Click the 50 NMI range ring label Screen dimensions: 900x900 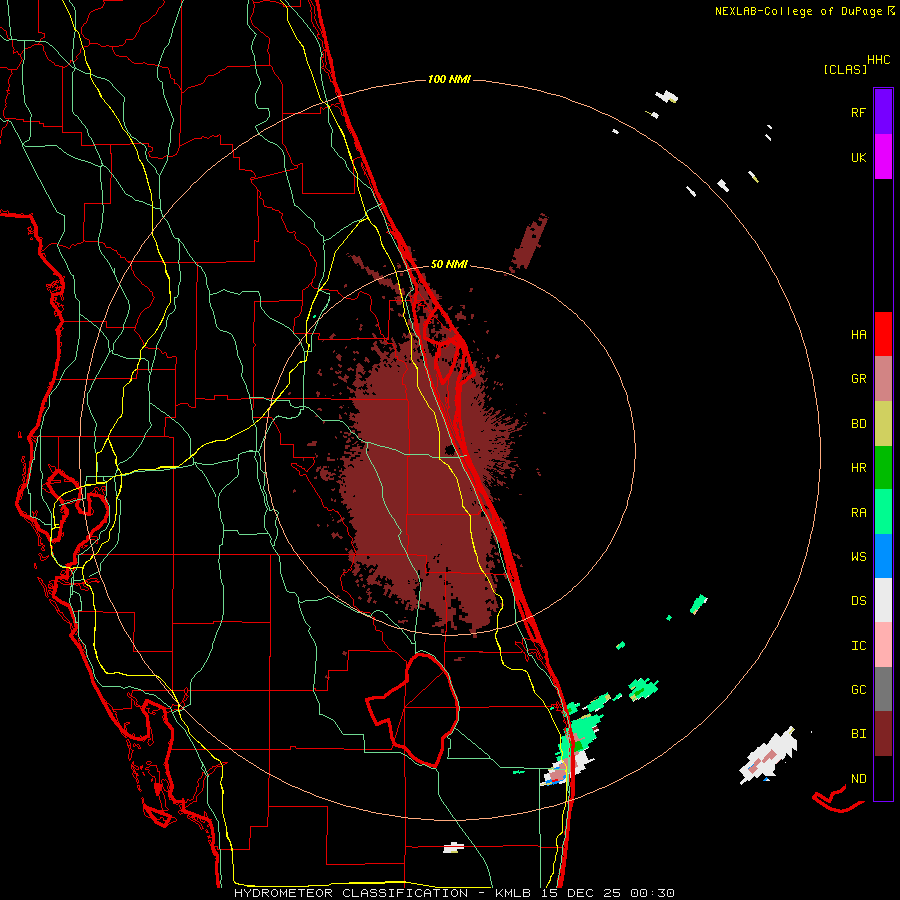click(x=449, y=264)
